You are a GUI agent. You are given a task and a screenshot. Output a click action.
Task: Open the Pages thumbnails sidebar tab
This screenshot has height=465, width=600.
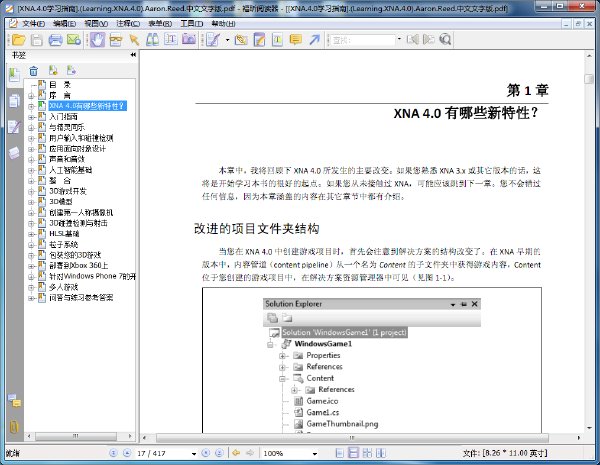[14, 101]
